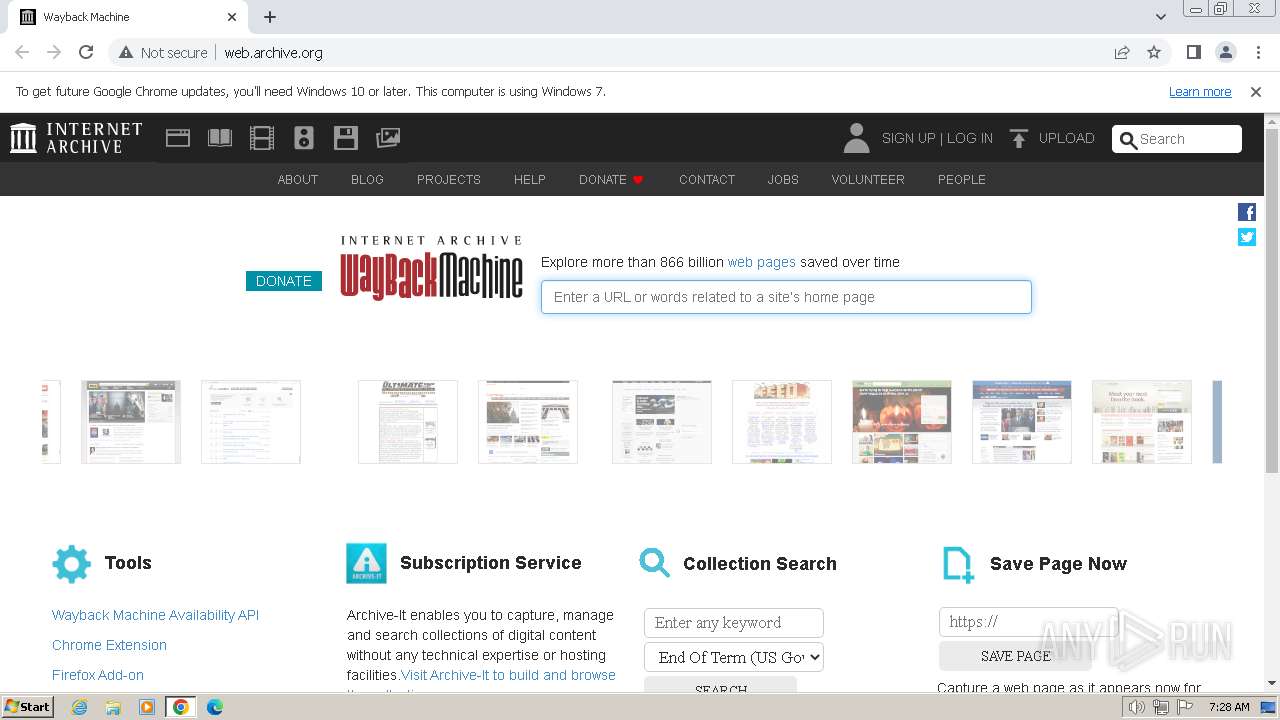1280x720 pixels.
Task: Open Chrome side panel
Action: tap(1194, 52)
